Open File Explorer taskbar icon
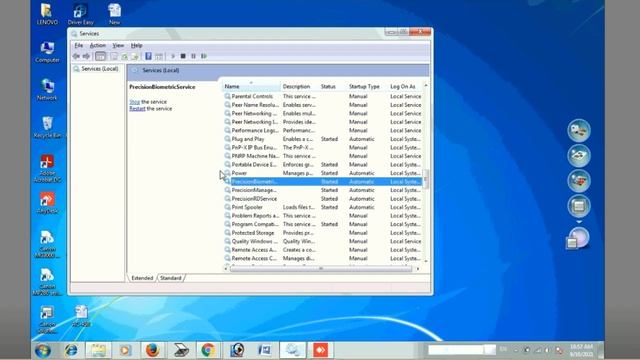This screenshot has width=640, height=360. click(x=98, y=350)
